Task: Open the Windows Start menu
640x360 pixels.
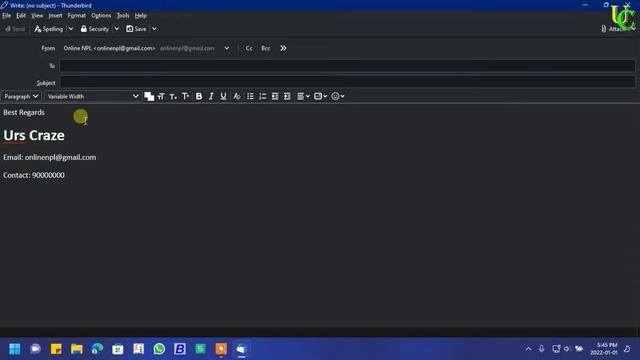Action: pos(15,349)
